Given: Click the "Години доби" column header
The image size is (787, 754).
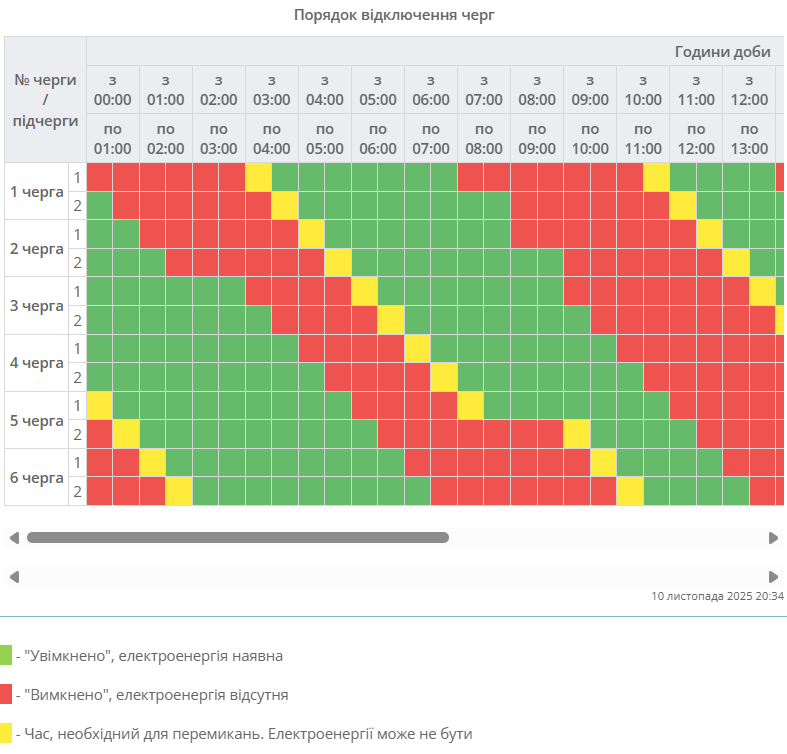Looking at the screenshot, I should click(x=722, y=52).
